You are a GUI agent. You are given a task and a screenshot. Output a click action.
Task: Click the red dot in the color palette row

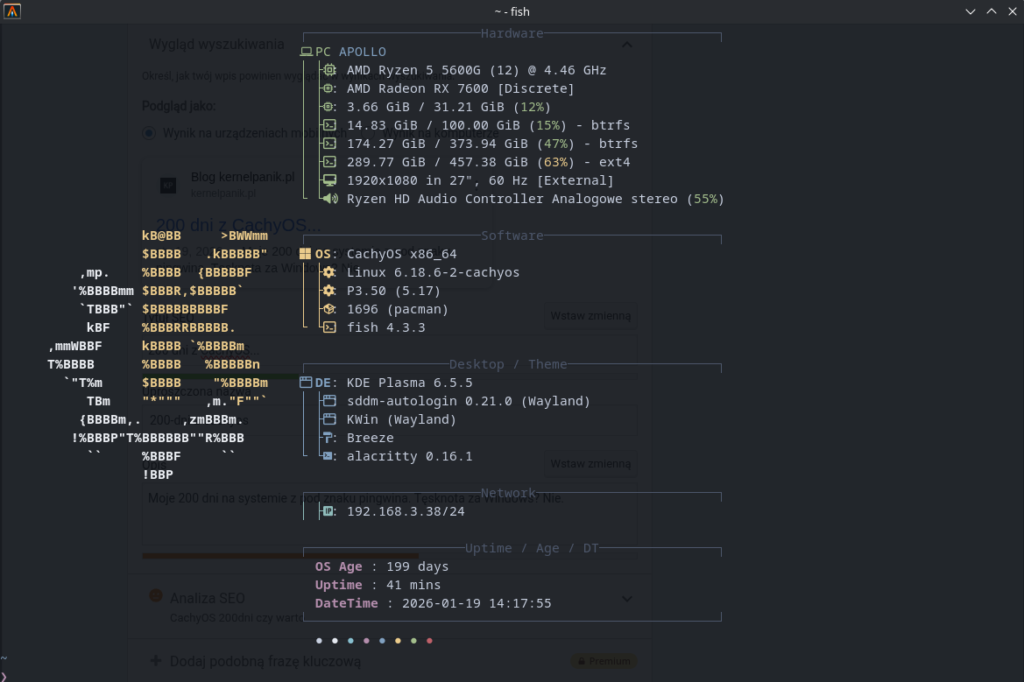tap(429, 640)
